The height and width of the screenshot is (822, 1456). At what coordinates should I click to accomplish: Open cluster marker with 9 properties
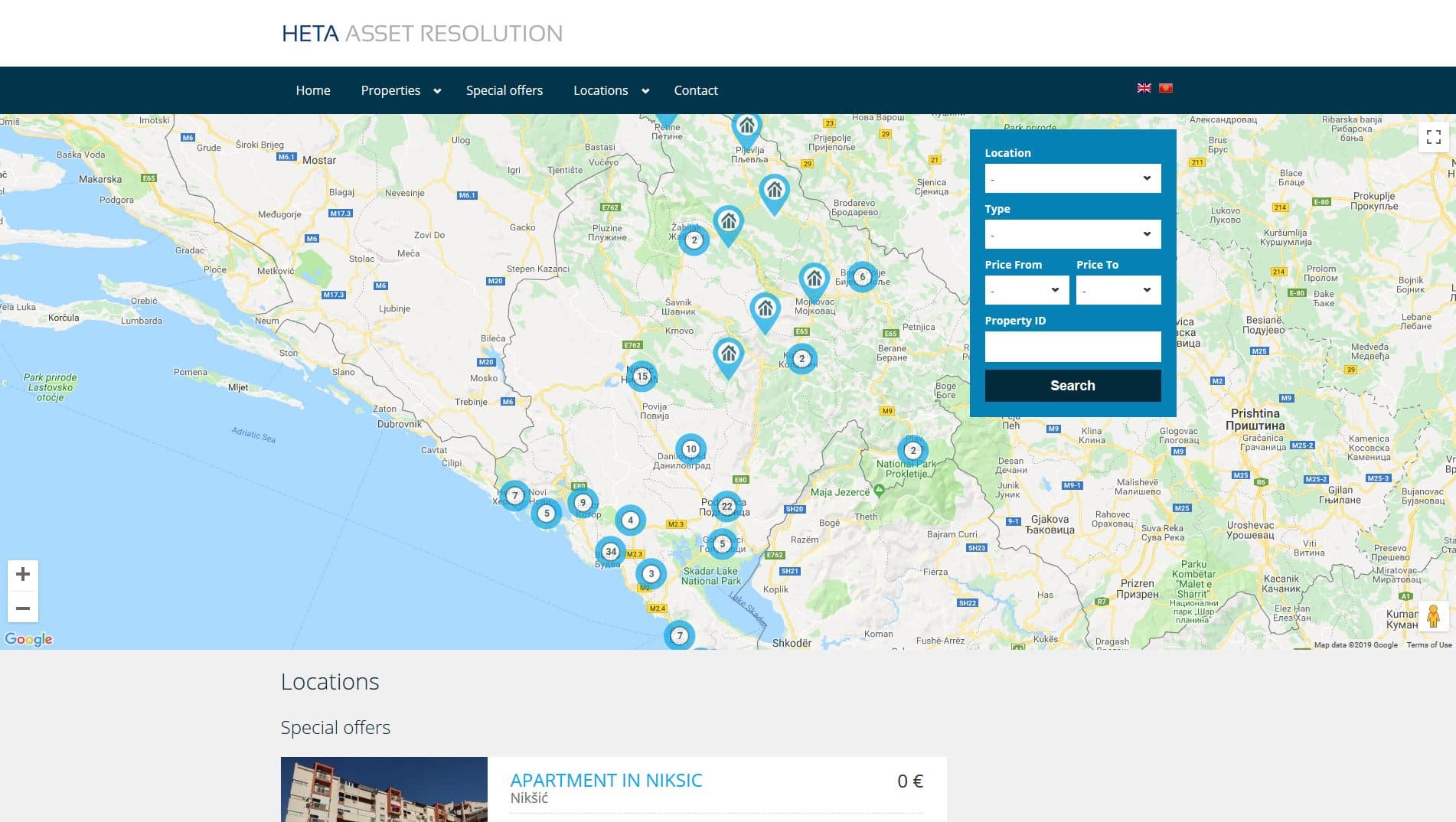click(583, 503)
